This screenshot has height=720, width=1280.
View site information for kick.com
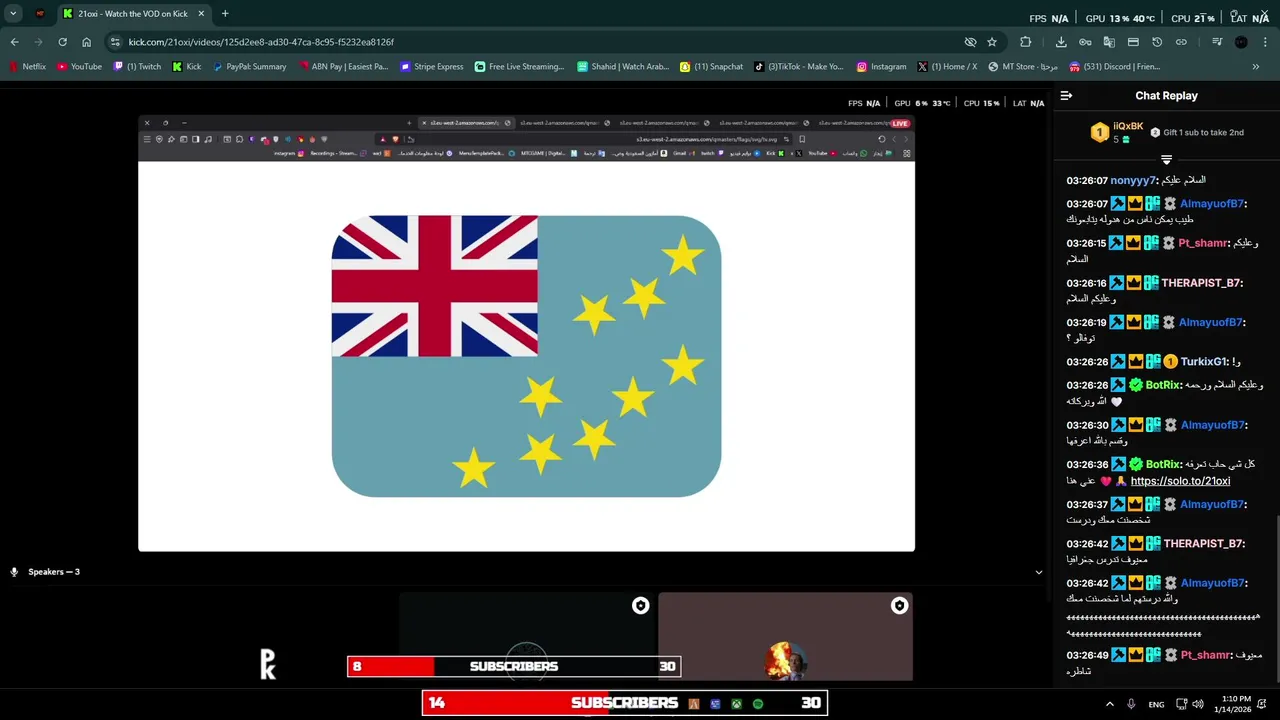115,42
